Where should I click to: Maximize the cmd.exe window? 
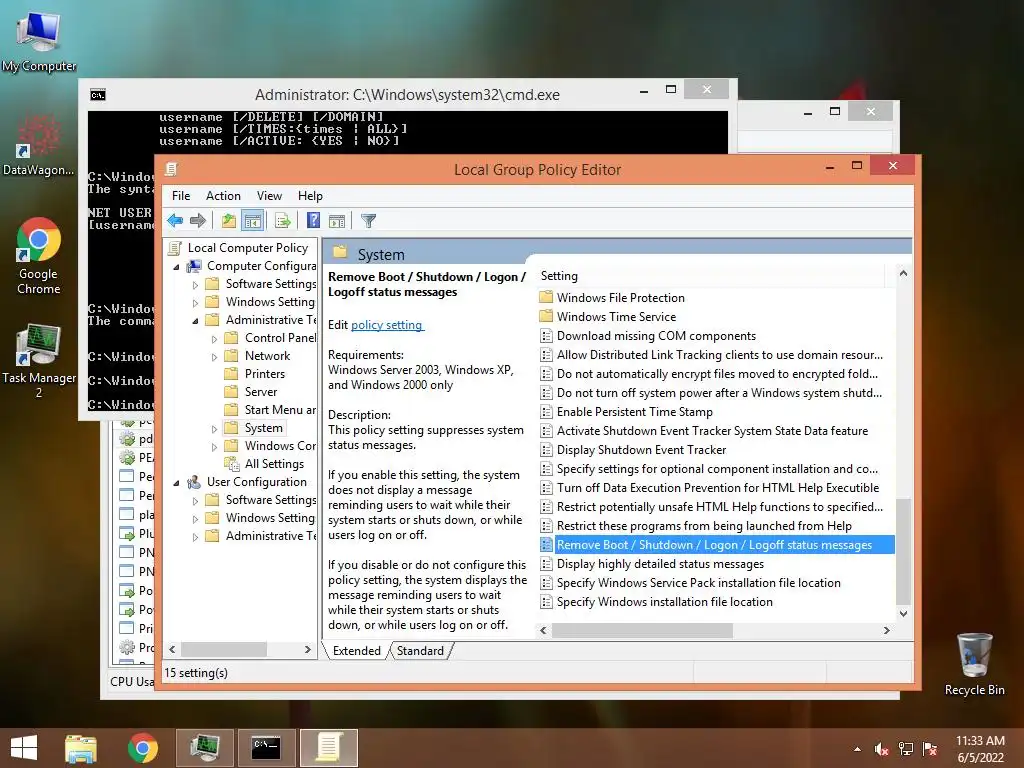tap(671, 89)
